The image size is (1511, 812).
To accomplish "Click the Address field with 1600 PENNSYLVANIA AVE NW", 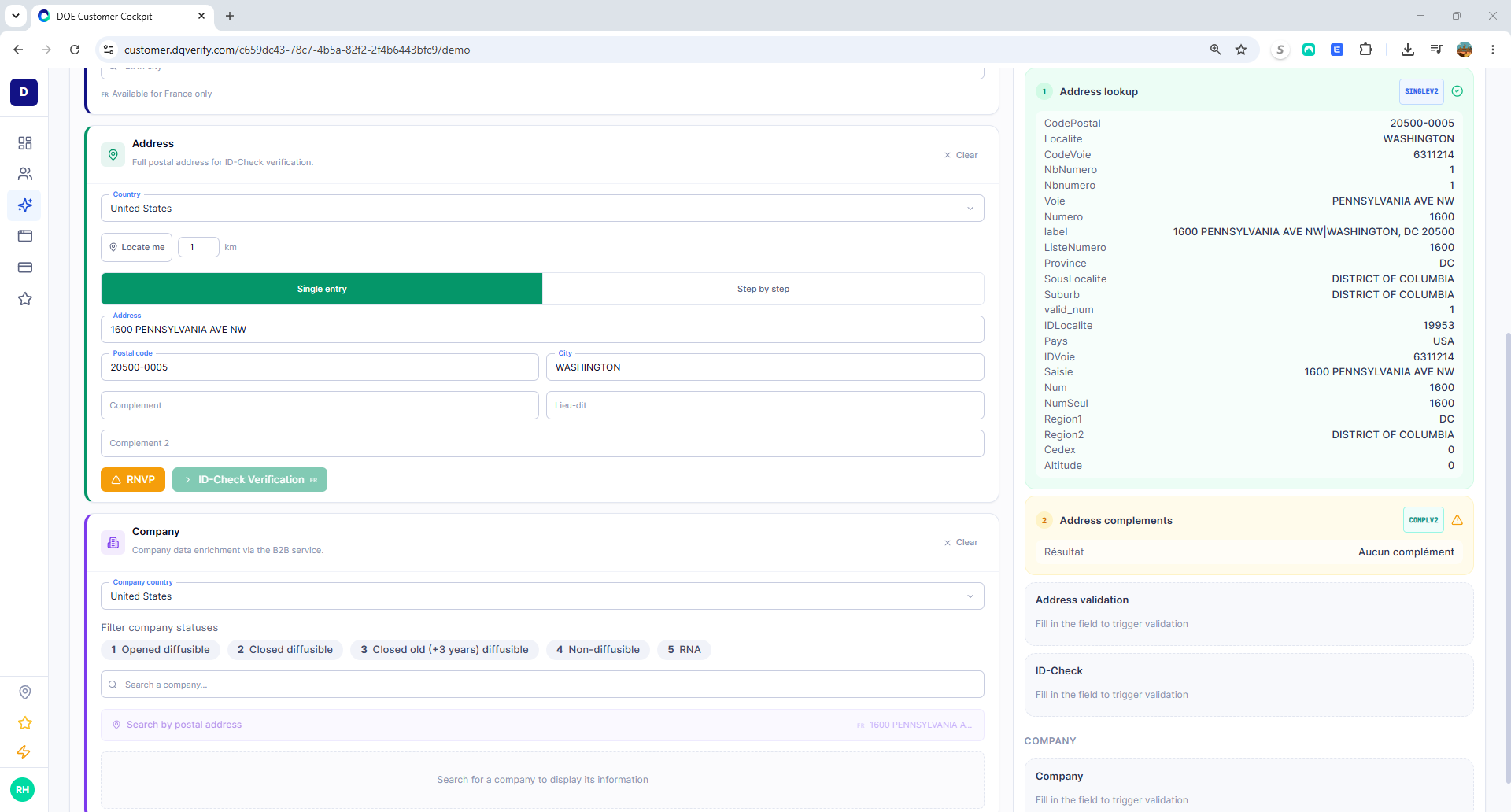I will [542, 330].
